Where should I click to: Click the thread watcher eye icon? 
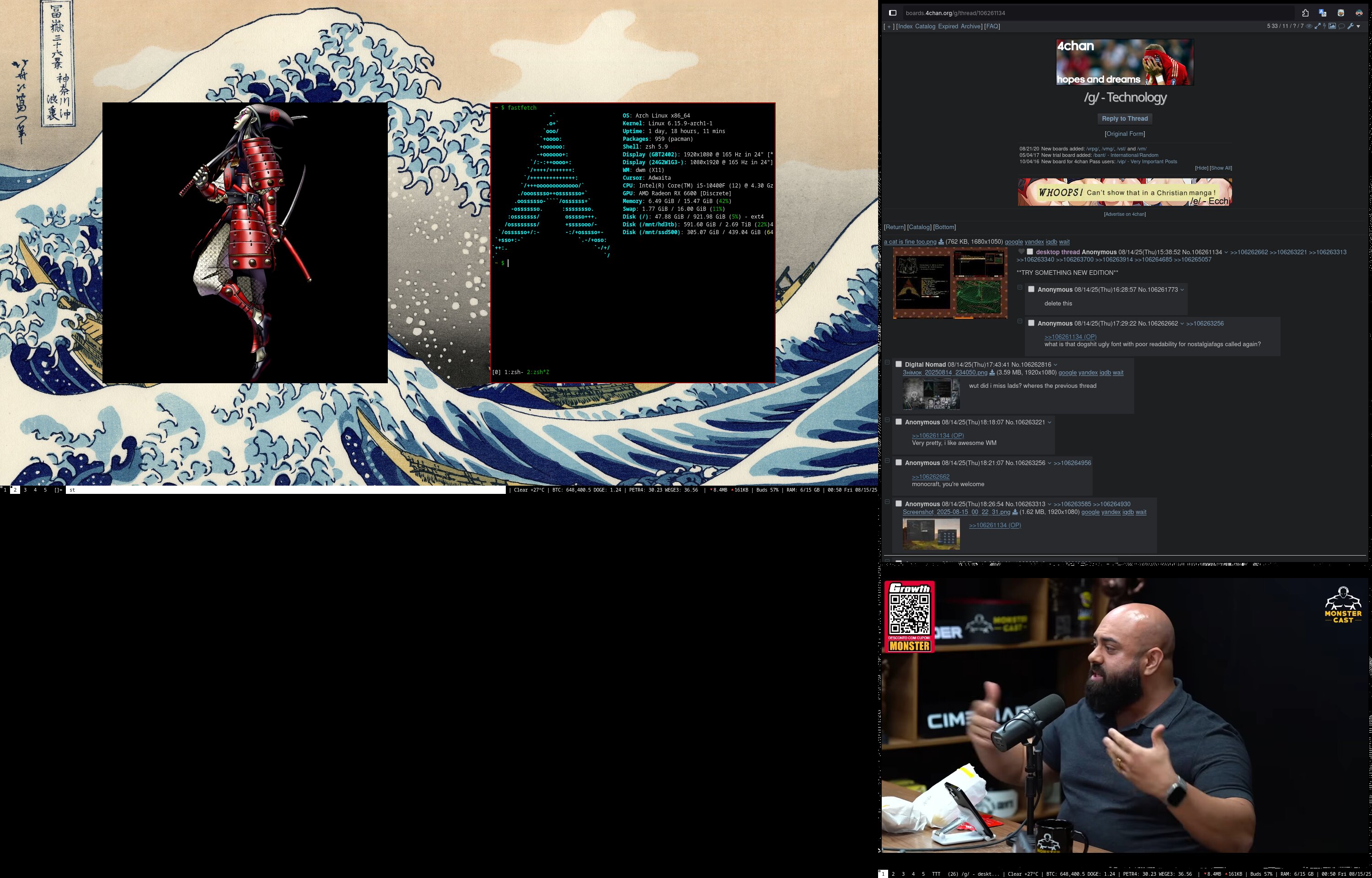pos(1309,26)
